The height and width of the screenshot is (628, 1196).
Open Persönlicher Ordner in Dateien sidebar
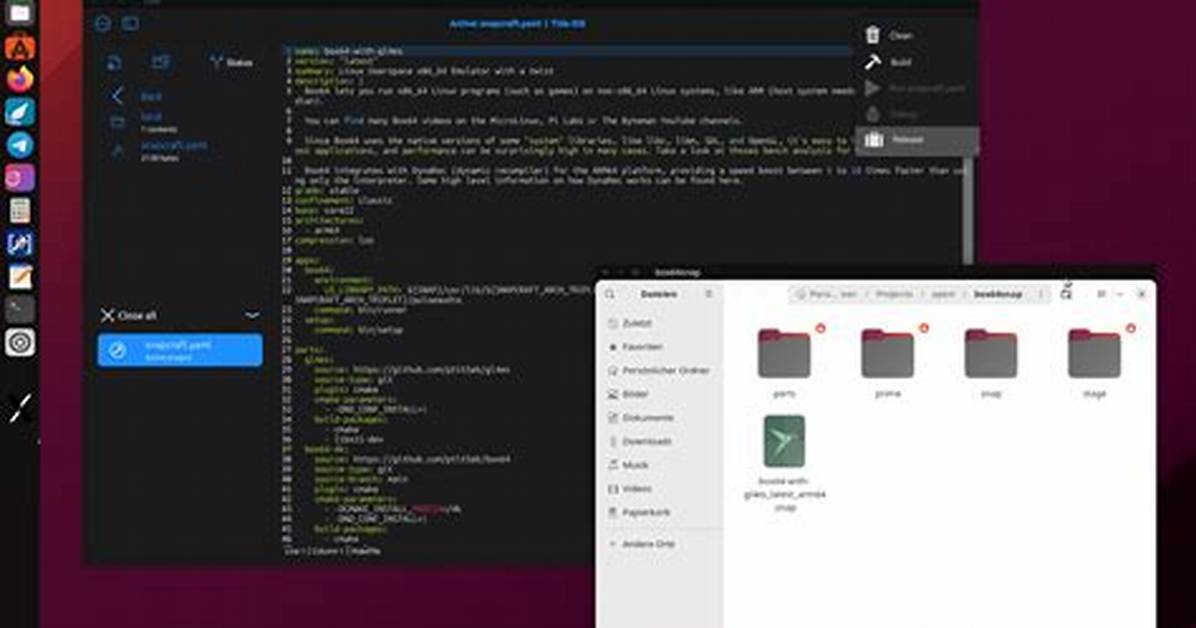point(661,371)
